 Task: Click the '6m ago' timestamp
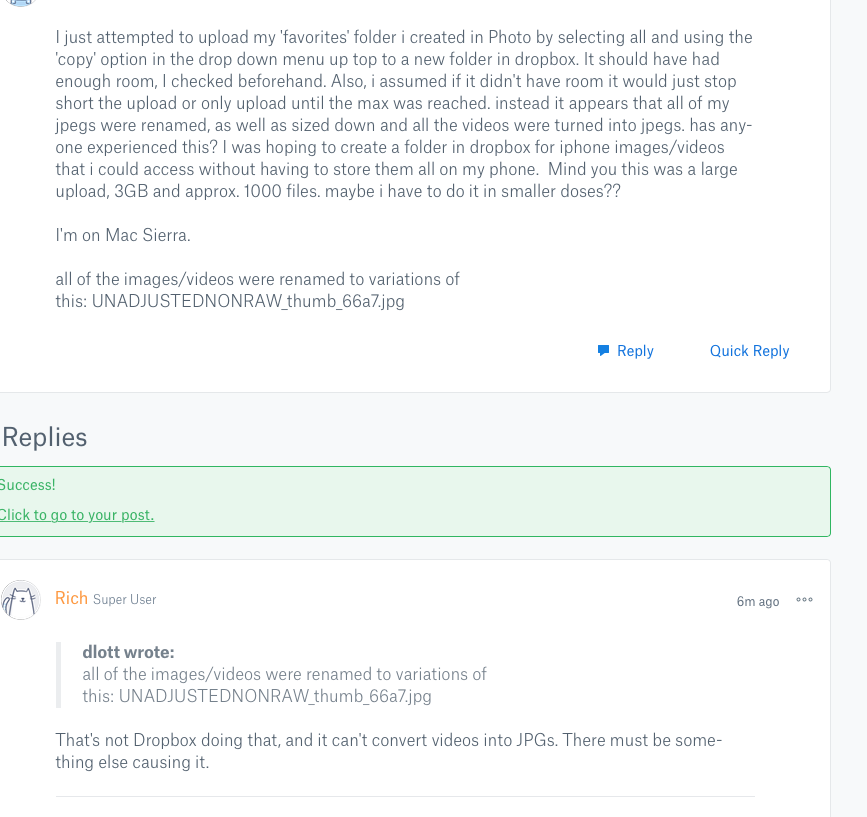tap(757, 601)
